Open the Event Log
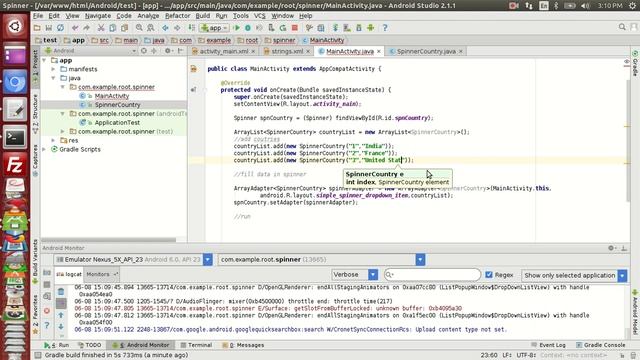640x360 pixels. coord(548,345)
